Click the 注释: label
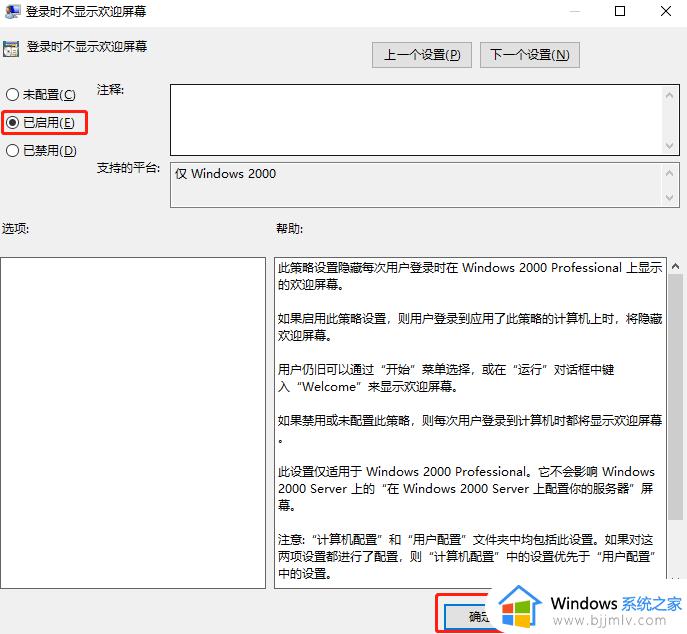 [110, 90]
